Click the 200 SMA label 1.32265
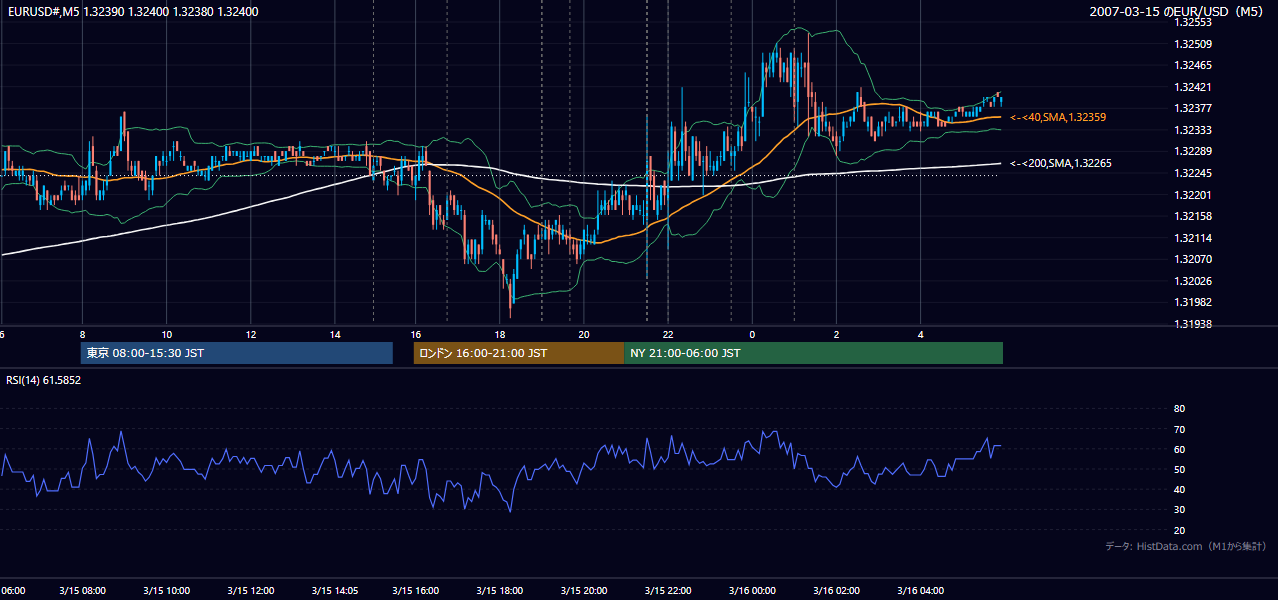The height and width of the screenshot is (600, 1278). 1061,163
